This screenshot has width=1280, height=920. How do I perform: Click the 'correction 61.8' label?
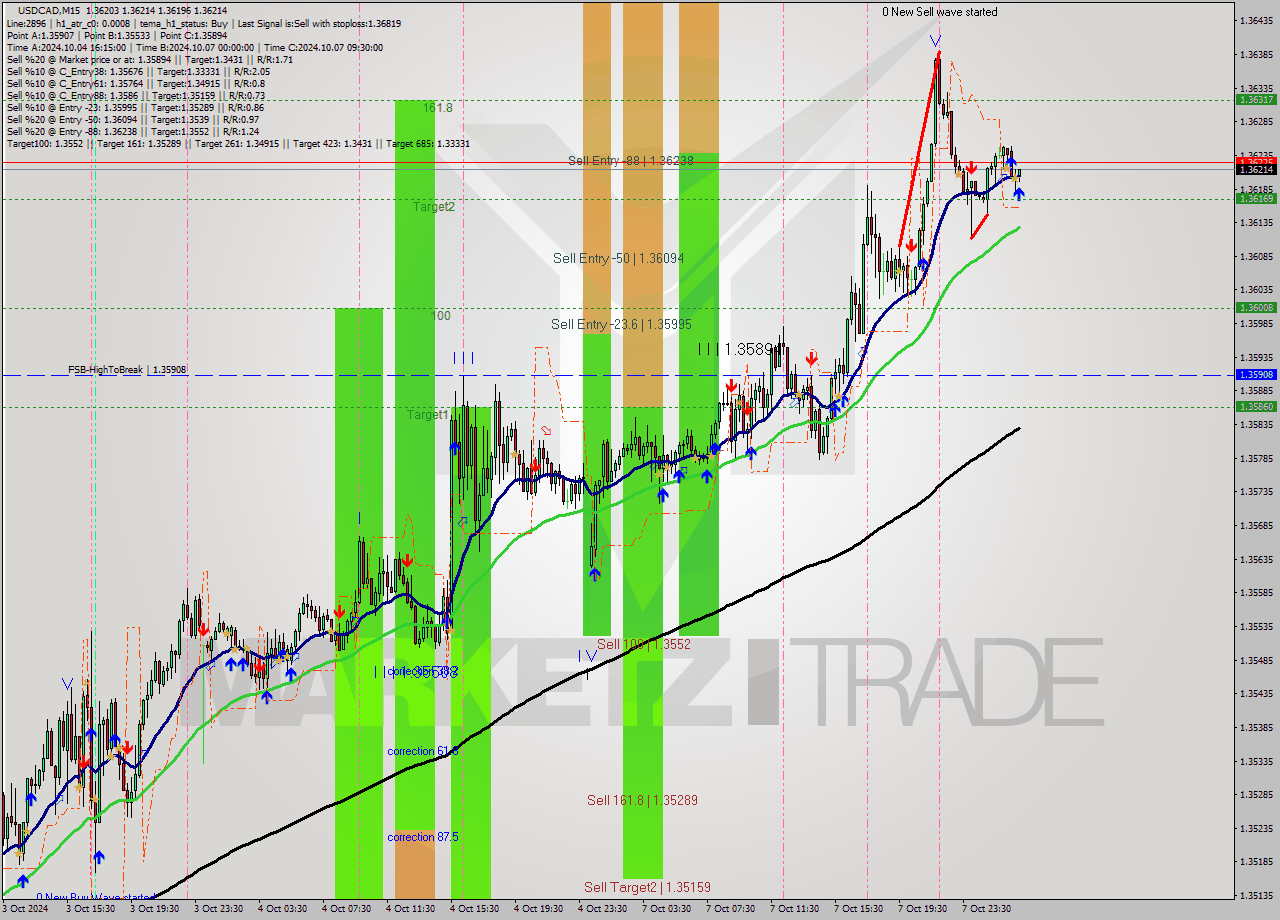(x=423, y=750)
